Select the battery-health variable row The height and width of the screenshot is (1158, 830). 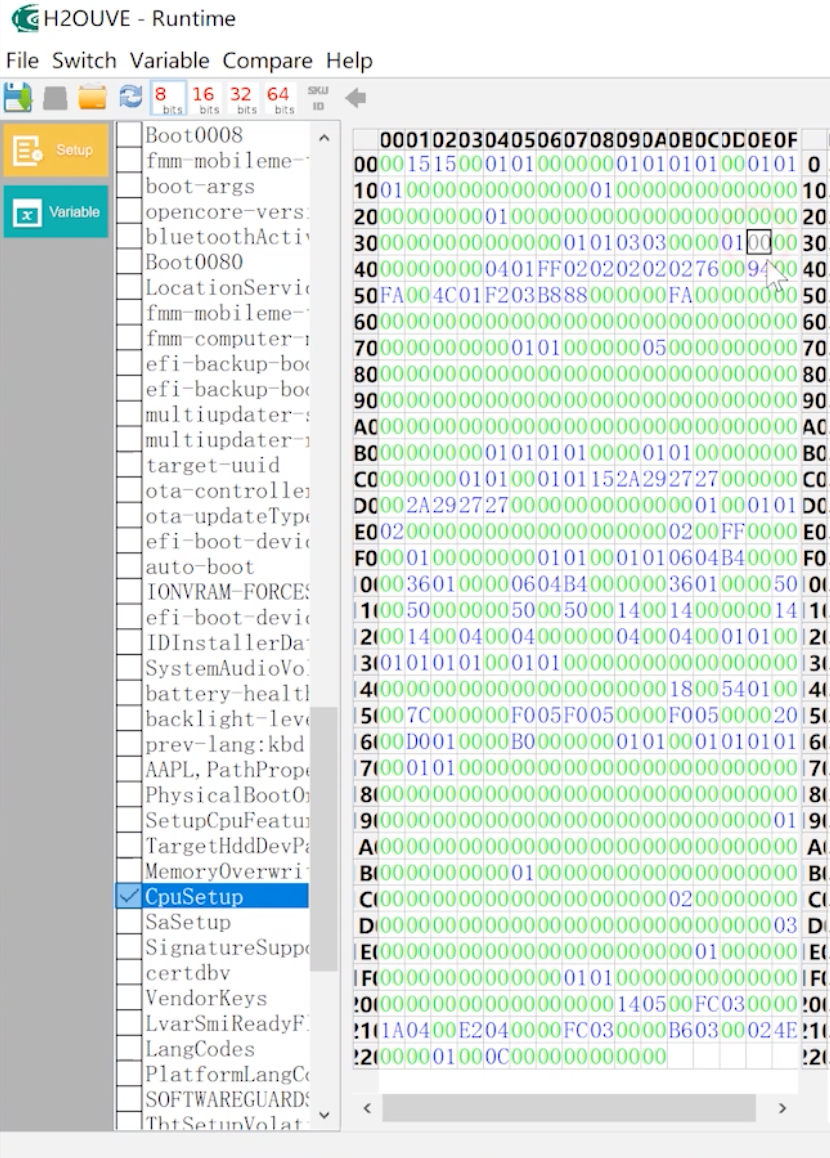[226, 693]
